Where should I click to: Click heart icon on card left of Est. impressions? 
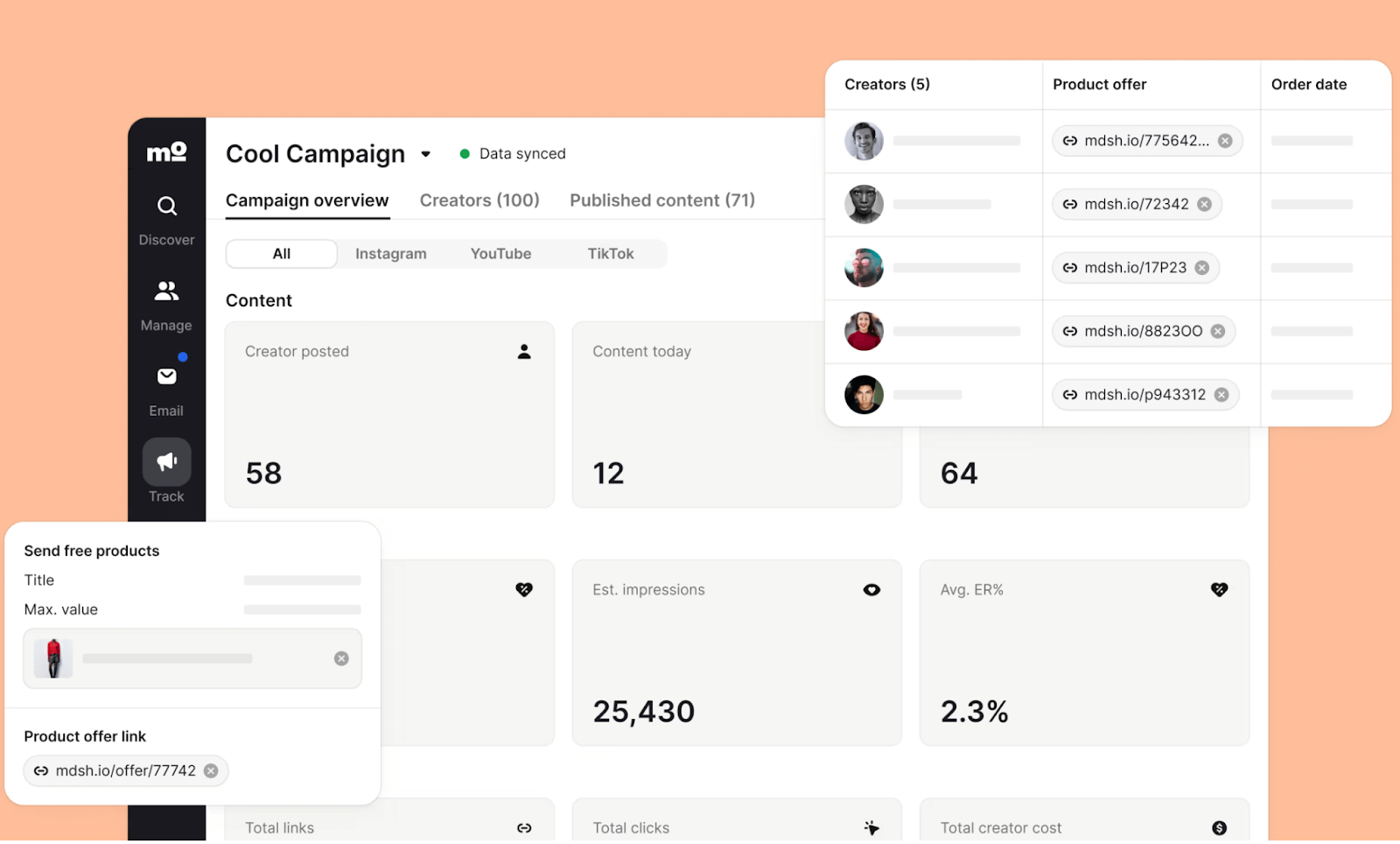pos(524,590)
